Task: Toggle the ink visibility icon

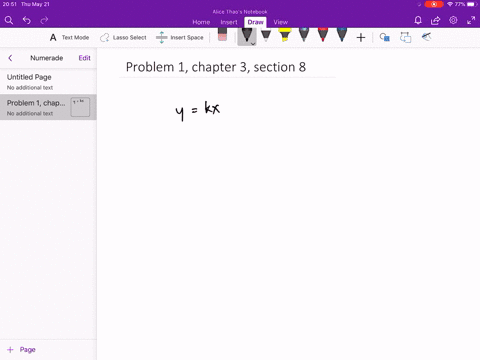Action: coord(426,37)
